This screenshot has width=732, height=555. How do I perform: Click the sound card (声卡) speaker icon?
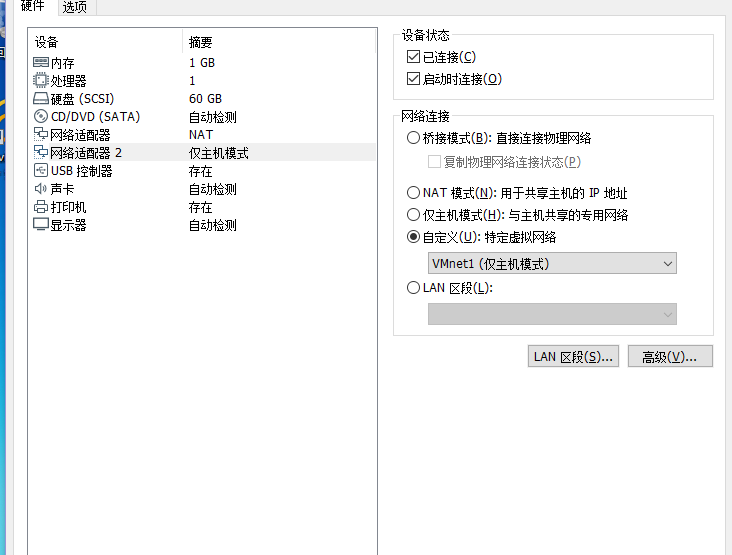click(41, 189)
